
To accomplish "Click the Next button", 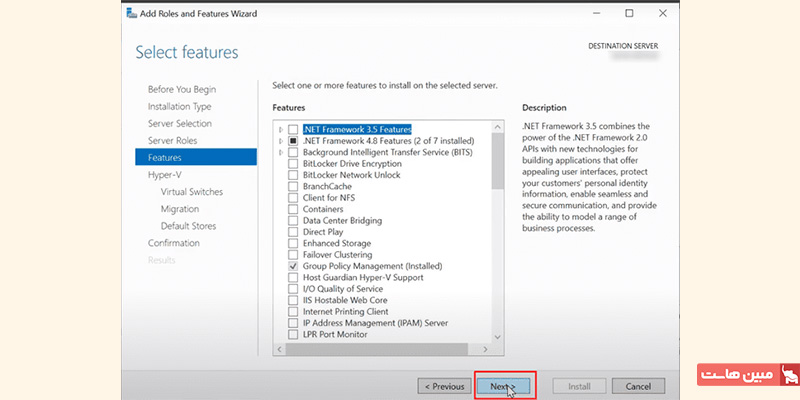I will tap(503, 386).
